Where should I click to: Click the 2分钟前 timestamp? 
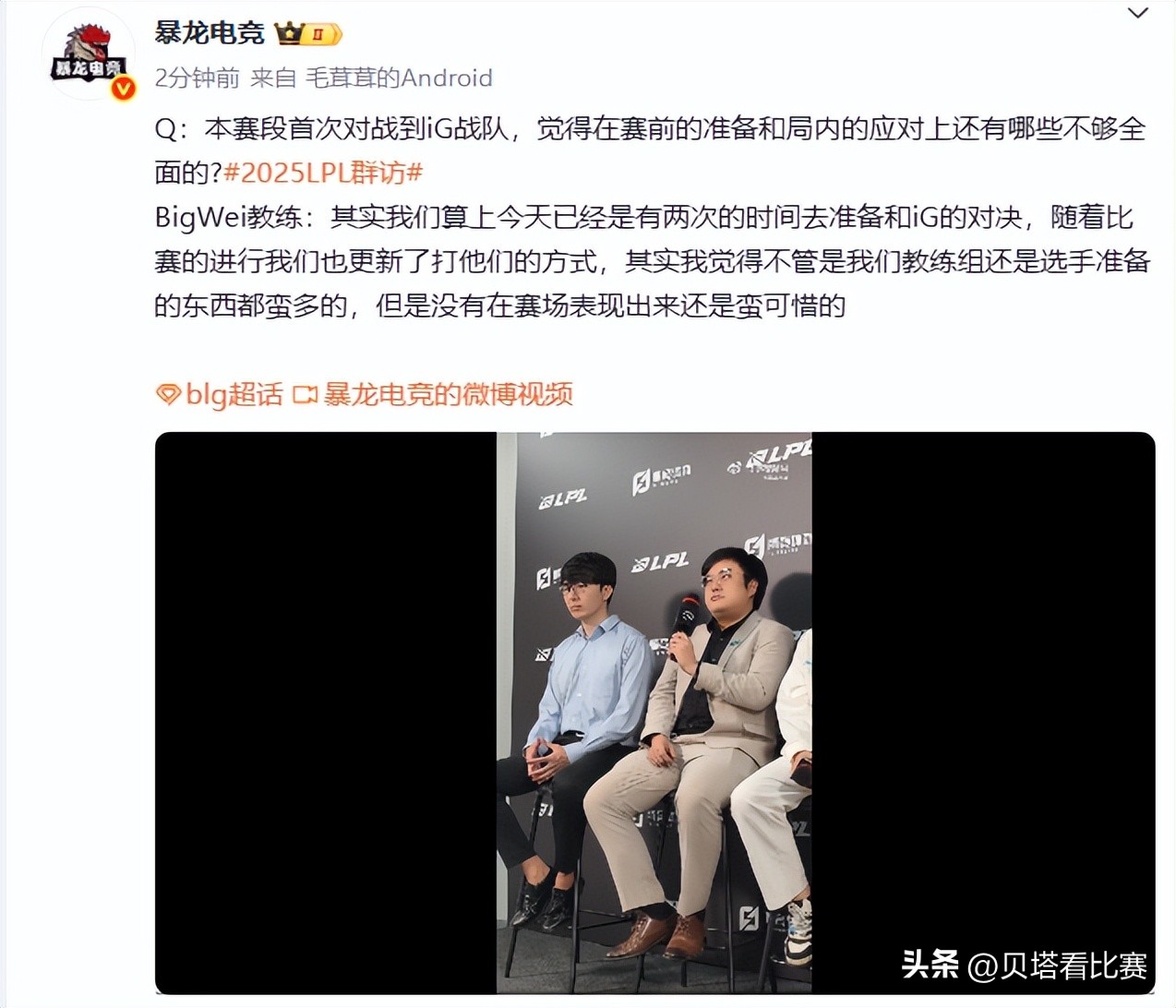(197, 78)
